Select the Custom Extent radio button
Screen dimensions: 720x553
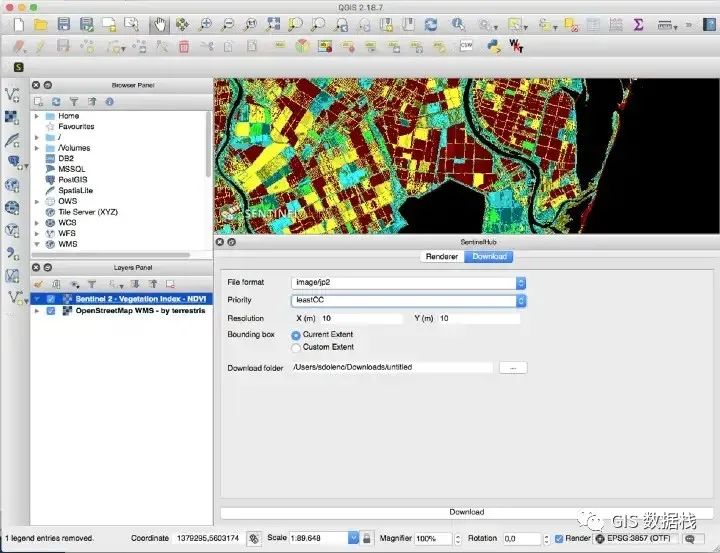[x=296, y=348]
